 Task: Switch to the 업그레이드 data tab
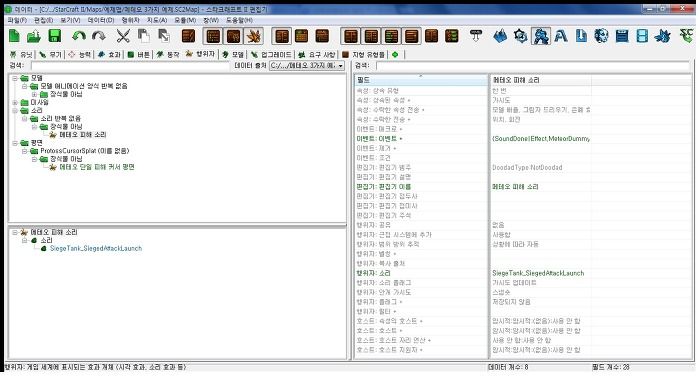tap(271, 54)
